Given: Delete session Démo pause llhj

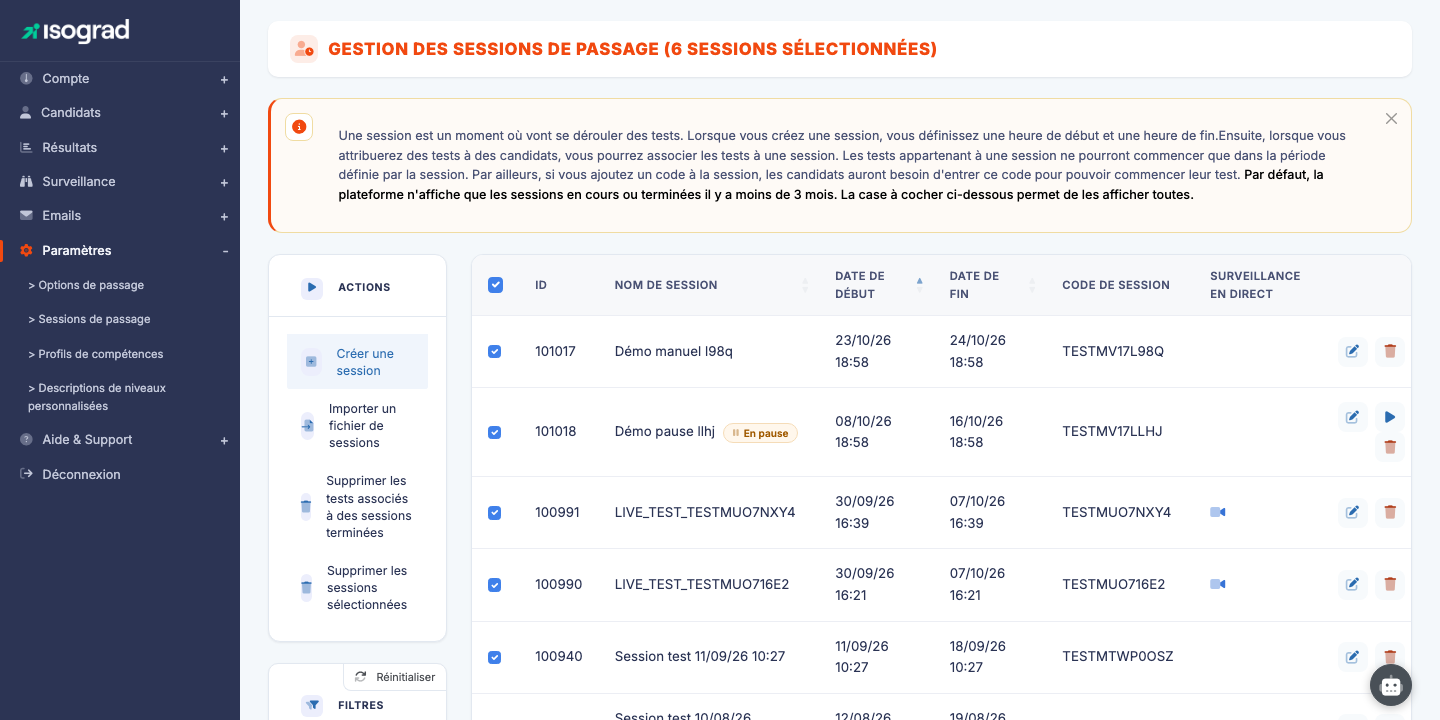Looking at the screenshot, I should coord(1390,447).
